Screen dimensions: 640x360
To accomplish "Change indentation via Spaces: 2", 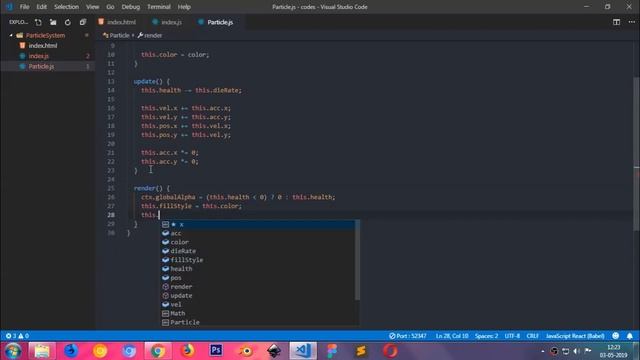I will tap(486, 336).
